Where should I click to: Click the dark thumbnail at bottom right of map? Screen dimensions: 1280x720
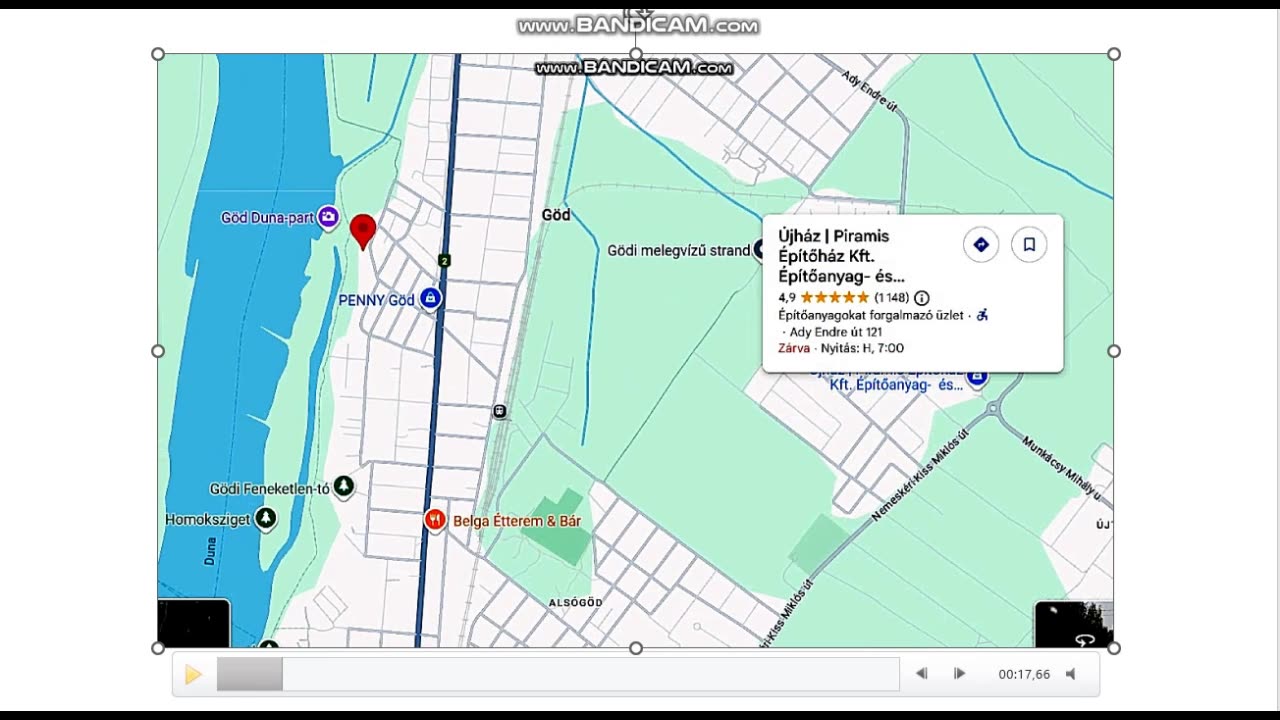(1074, 624)
